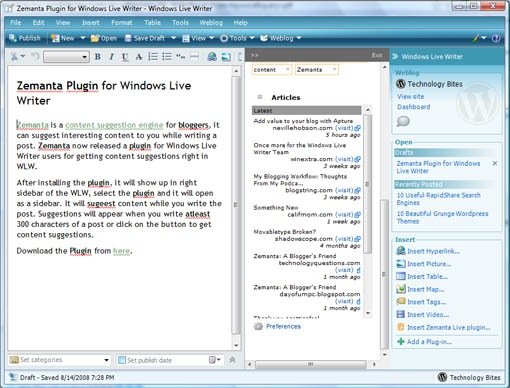Viewport: 510px width, 388px height.
Task: Open the Dashboard link in sidebar
Action: [x=413, y=107]
